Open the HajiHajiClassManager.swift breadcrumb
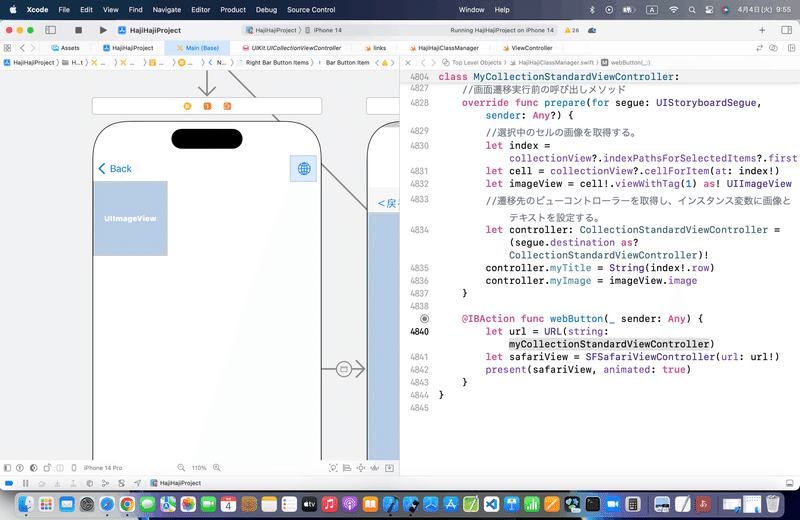The width and height of the screenshot is (800, 520). pos(552,63)
